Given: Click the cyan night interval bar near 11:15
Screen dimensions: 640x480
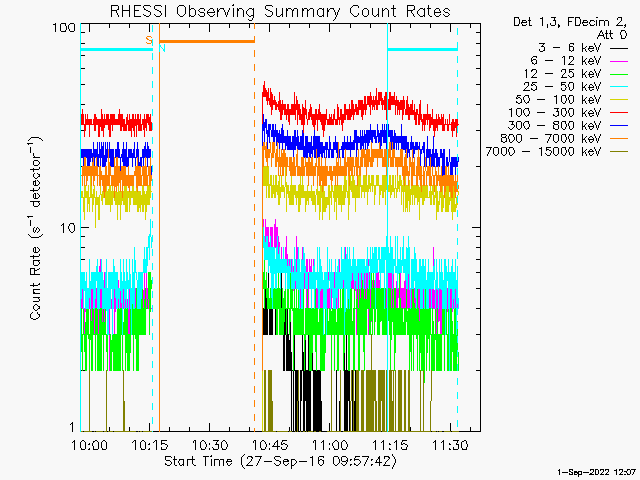Looking at the screenshot, I should pyautogui.click(x=422, y=49).
